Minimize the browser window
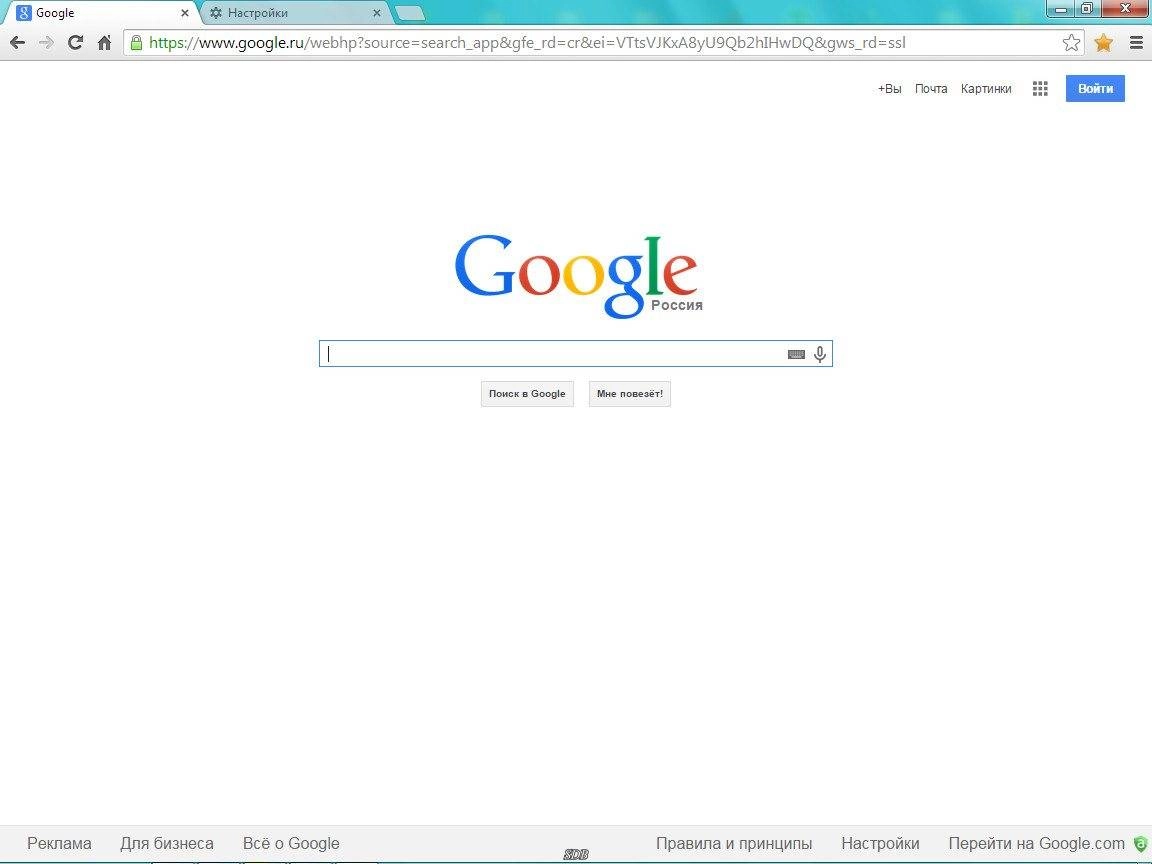The width and height of the screenshot is (1152, 864). coord(1060,9)
